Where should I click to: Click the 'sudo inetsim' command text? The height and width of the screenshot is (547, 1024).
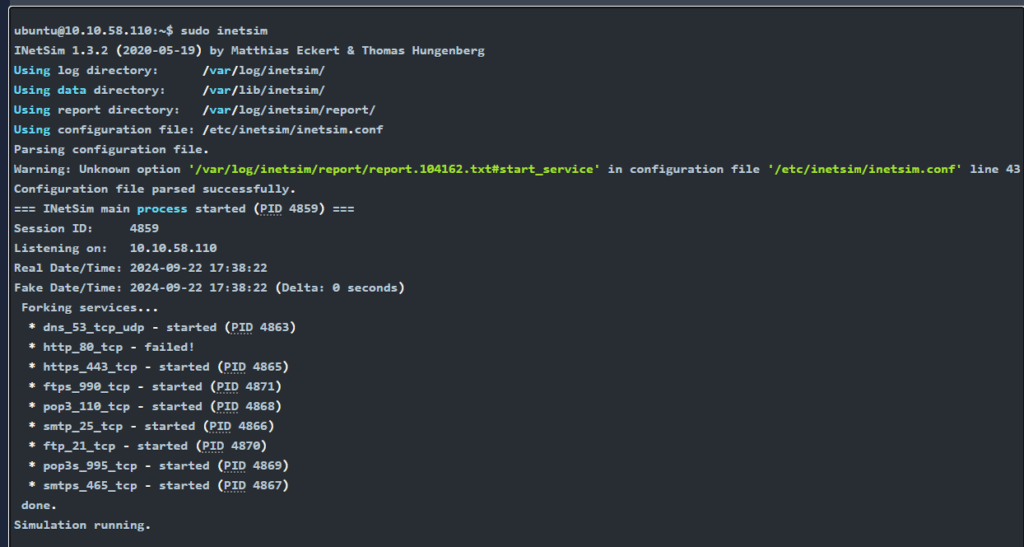point(224,31)
